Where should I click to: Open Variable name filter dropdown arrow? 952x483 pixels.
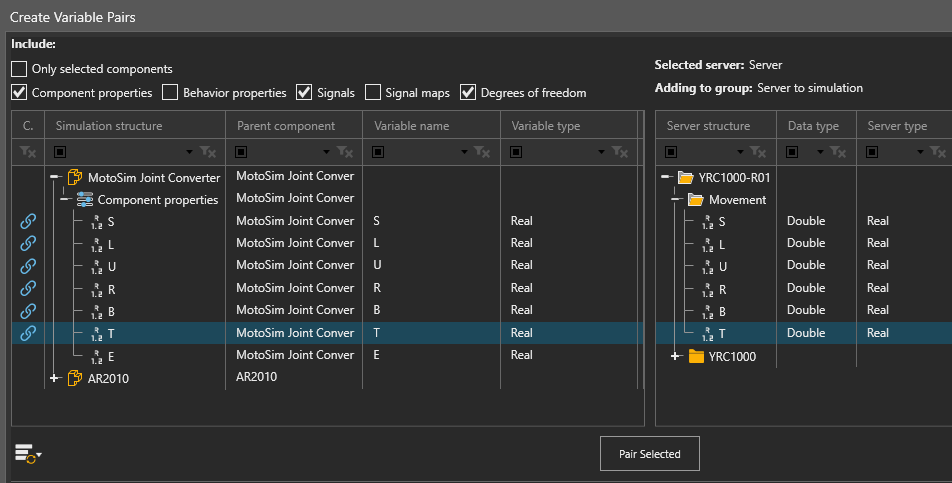(464, 152)
